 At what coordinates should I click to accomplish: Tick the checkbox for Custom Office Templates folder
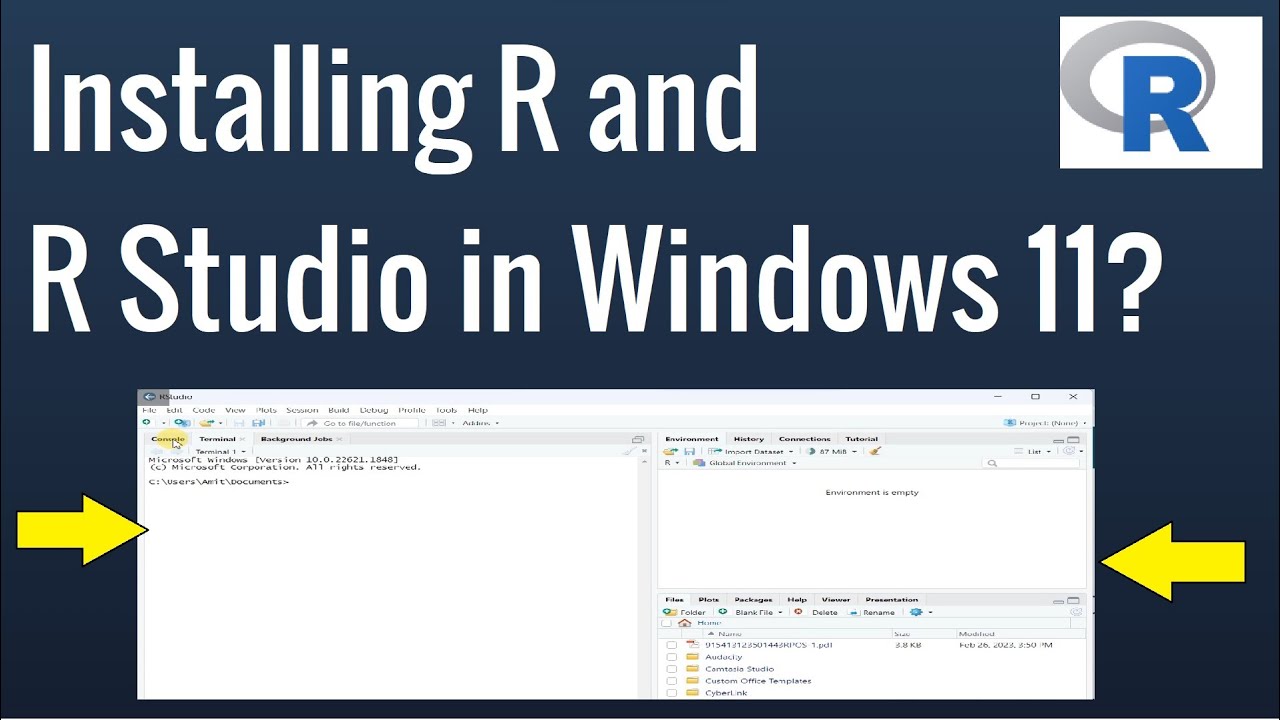(672, 681)
